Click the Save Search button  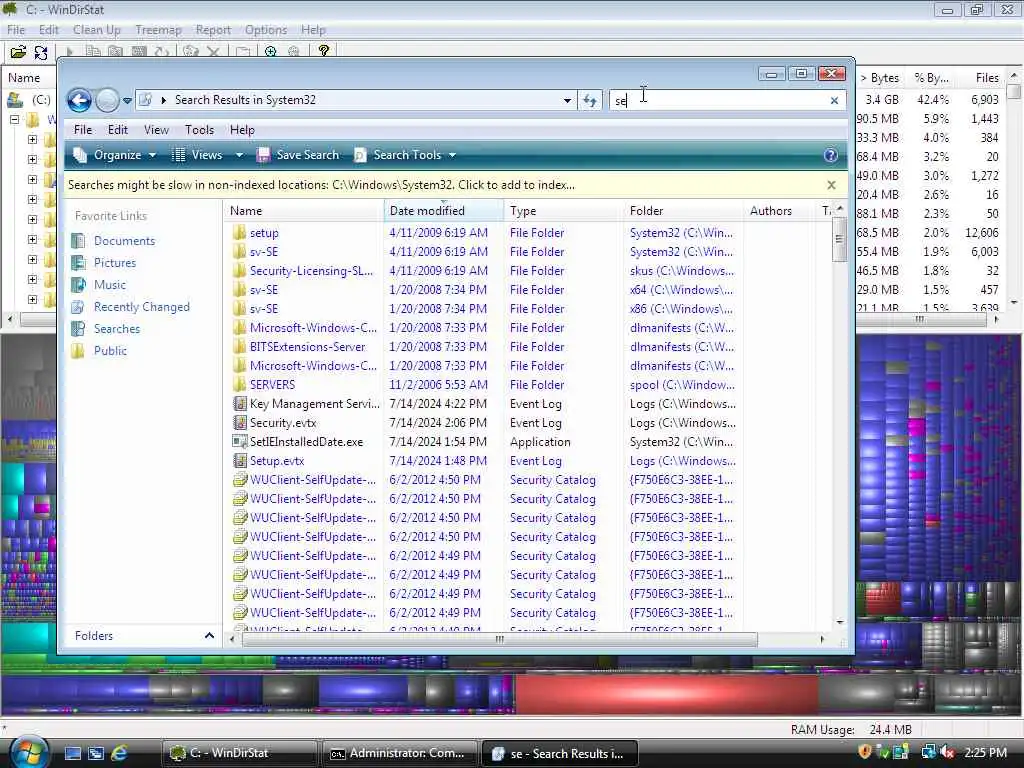click(298, 155)
